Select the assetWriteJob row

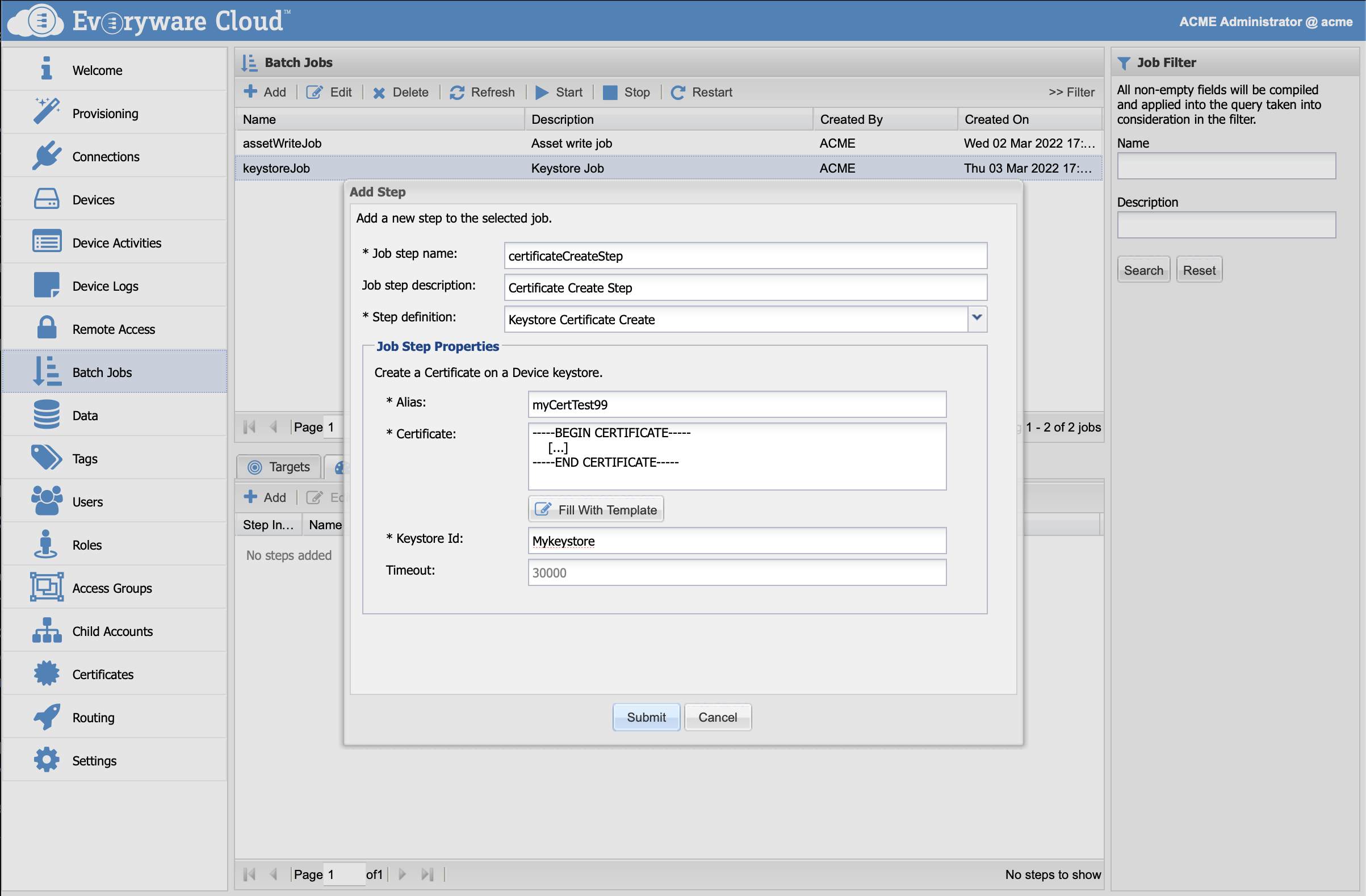coord(668,143)
